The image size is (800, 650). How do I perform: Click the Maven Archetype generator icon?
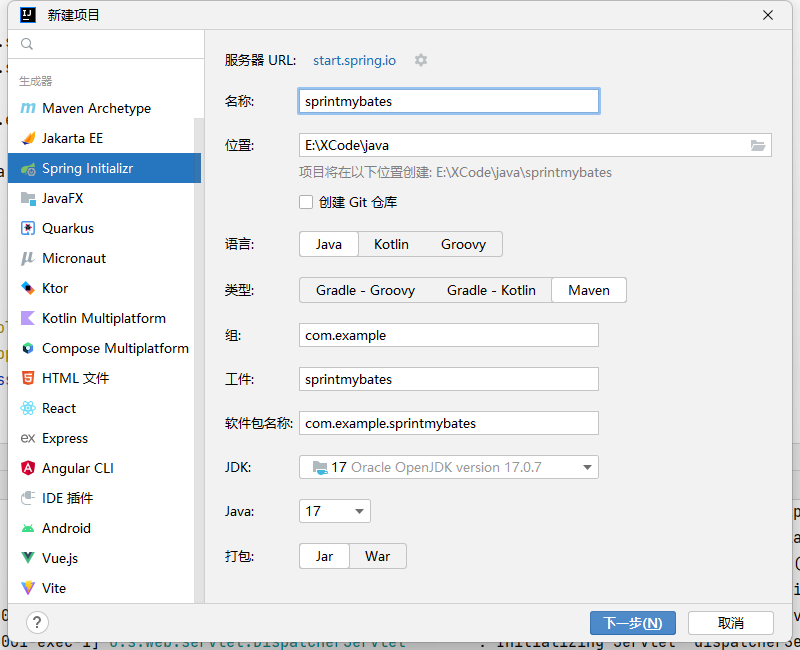[28, 108]
